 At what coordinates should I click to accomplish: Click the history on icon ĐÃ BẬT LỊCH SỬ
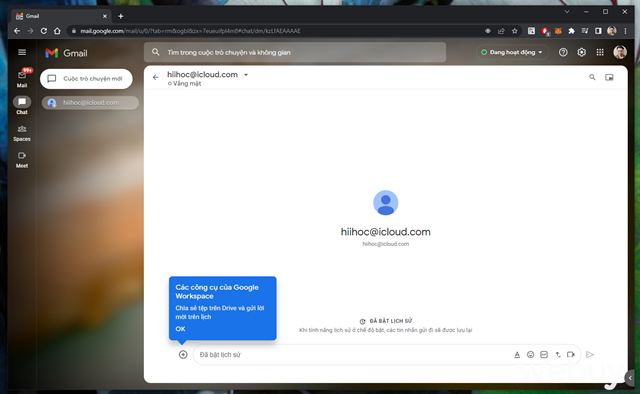pyautogui.click(x=362, y=321)
